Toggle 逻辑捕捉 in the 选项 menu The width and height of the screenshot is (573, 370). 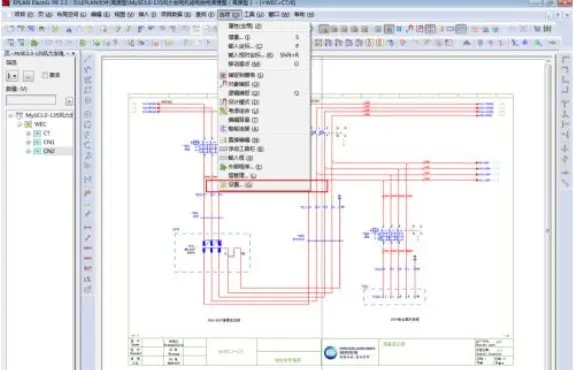click(265, 93)
